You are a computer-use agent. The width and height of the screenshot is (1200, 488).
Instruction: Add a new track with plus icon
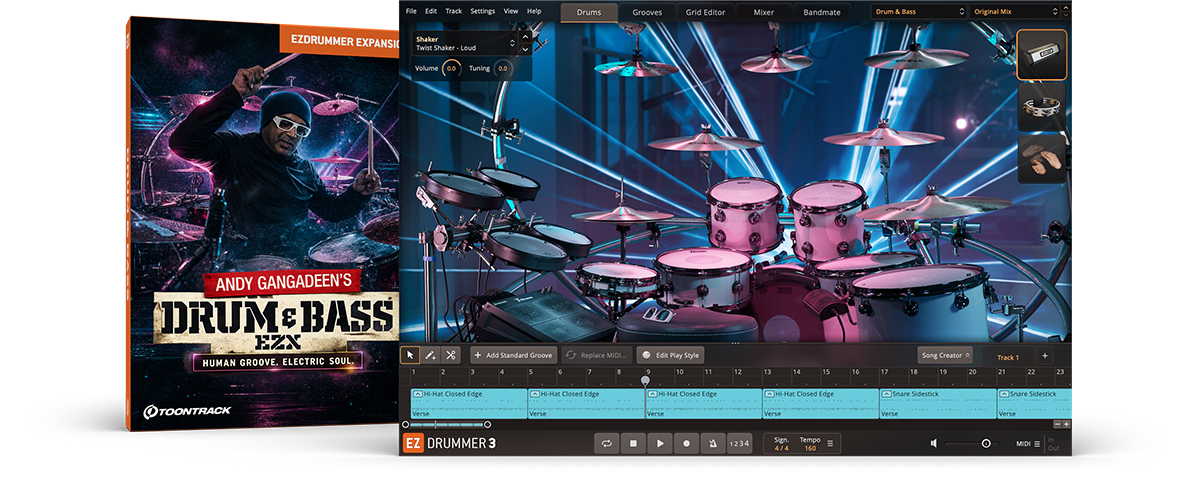point(1045,355)
